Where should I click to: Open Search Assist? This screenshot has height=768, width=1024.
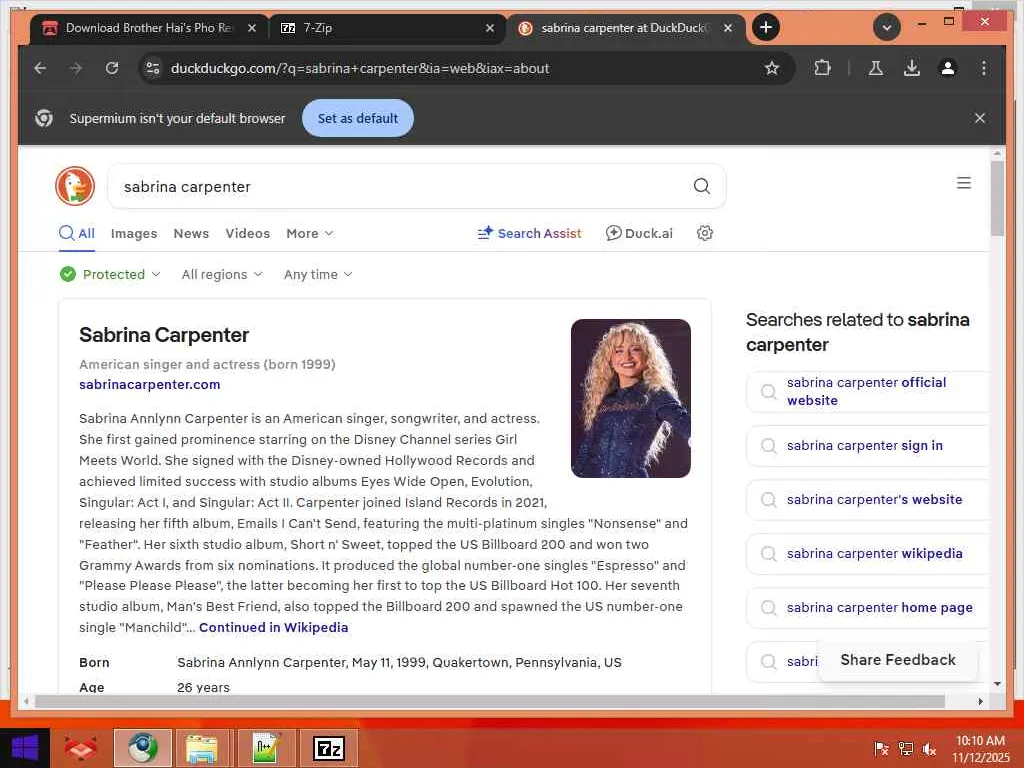point(529,233)
